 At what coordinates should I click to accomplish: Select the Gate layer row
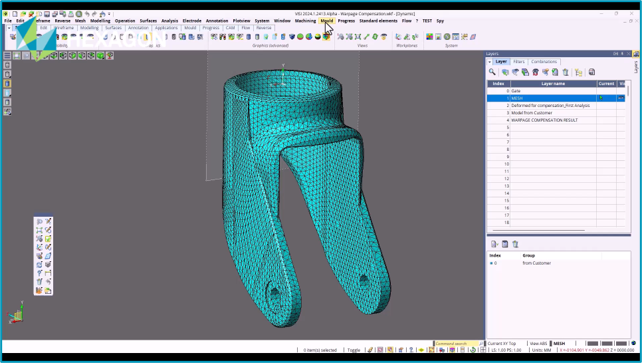point(556,91)
